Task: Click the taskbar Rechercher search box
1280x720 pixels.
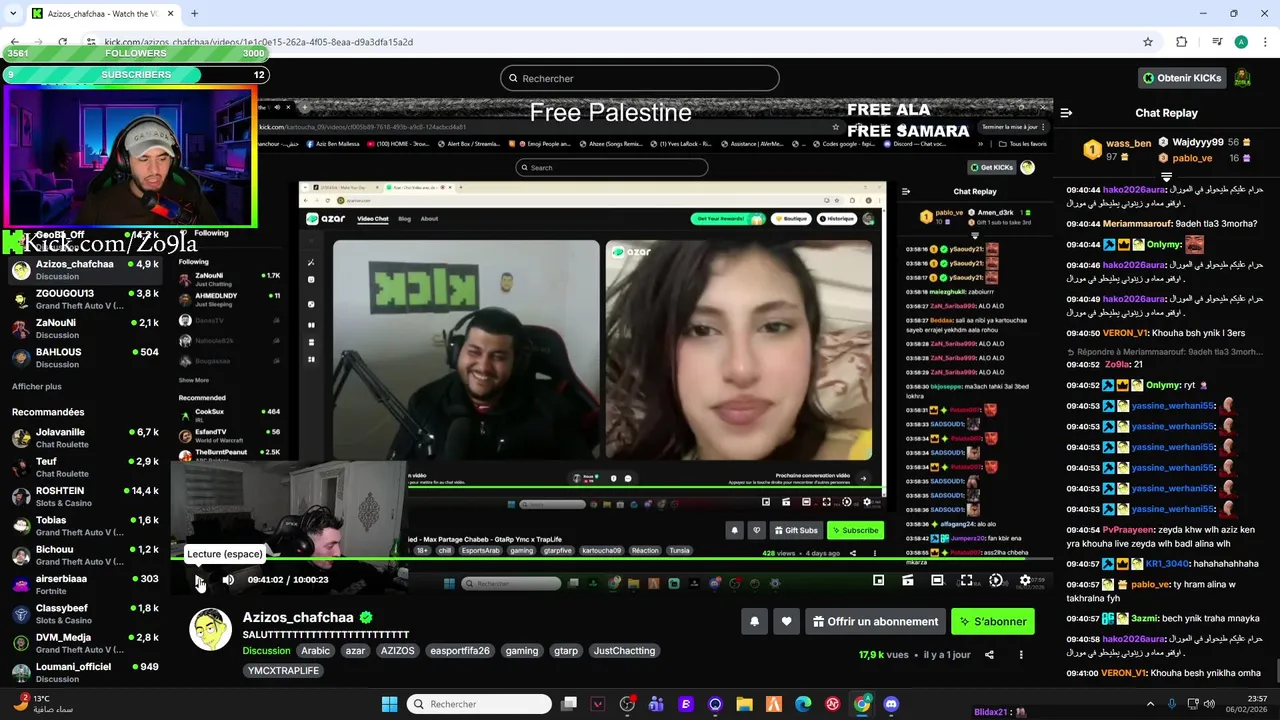Action: [480, 704]
